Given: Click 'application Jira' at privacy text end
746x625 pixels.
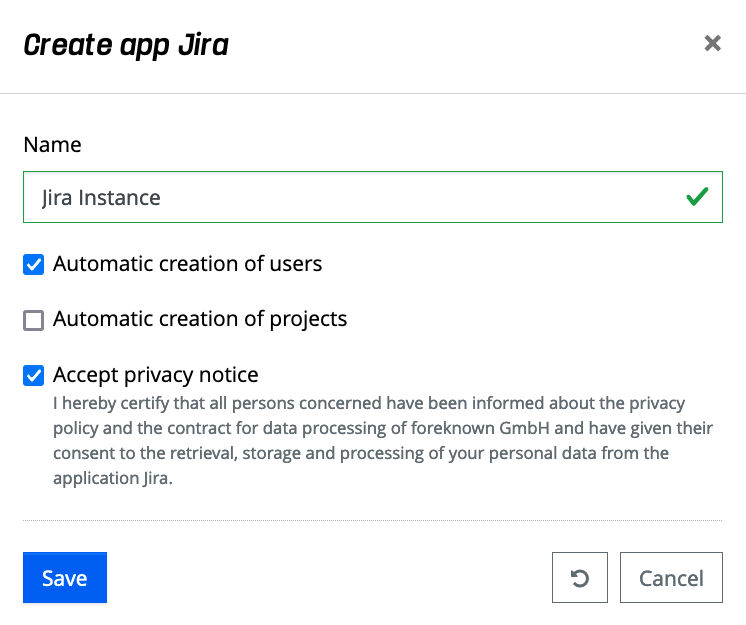Looking at the screenshot, I should pyautogui.click(x=112, y=478).
